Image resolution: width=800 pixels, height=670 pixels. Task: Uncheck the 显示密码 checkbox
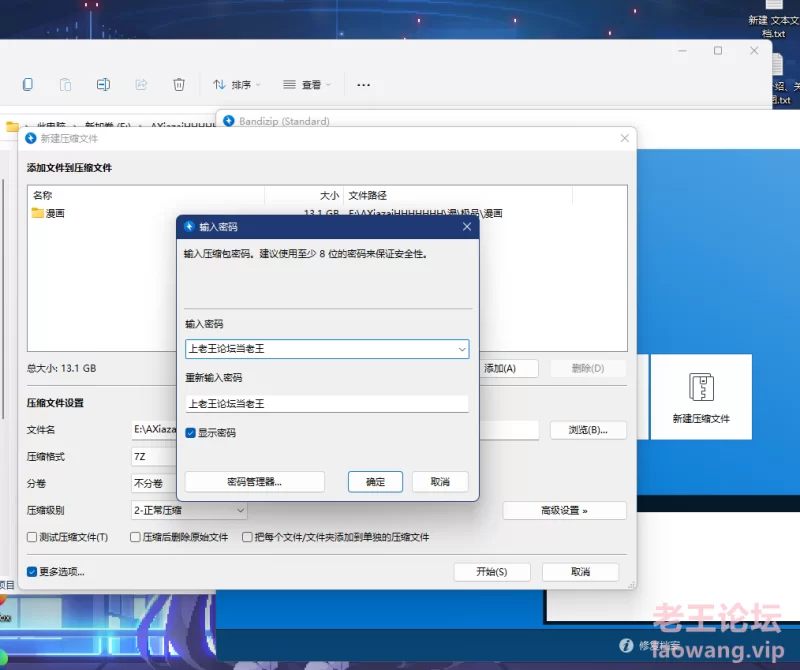point(191,433)
